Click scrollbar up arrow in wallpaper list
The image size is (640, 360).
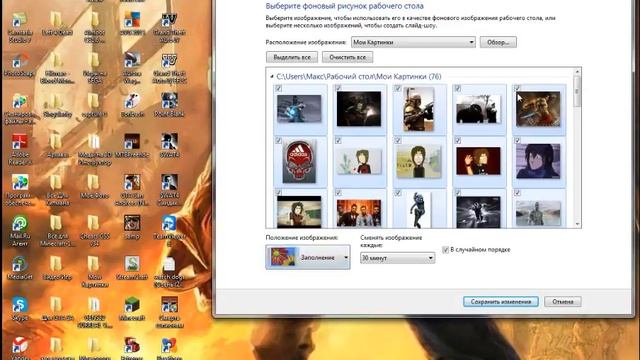577,72
